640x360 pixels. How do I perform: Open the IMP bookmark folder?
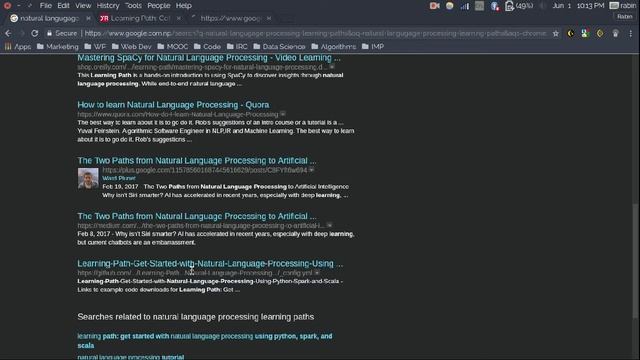[373, 47]
